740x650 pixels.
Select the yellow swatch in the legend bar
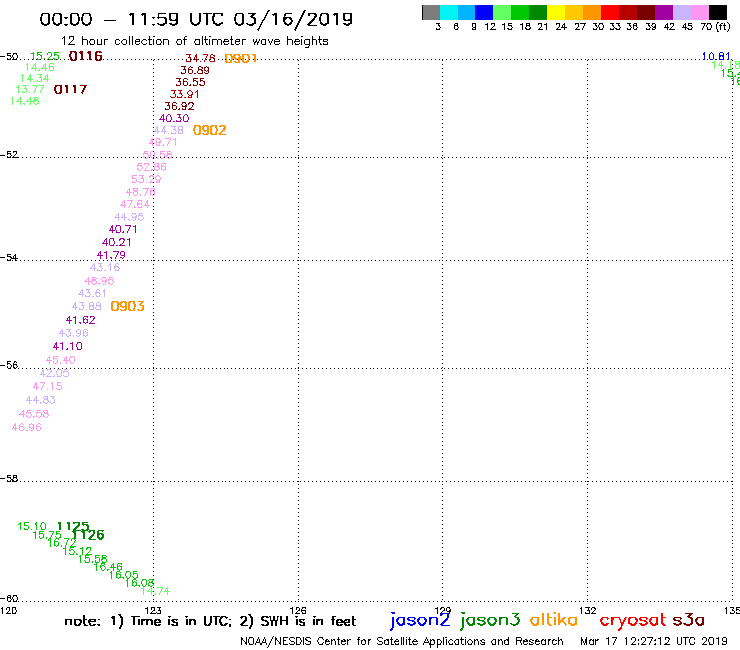pos(556,12)
